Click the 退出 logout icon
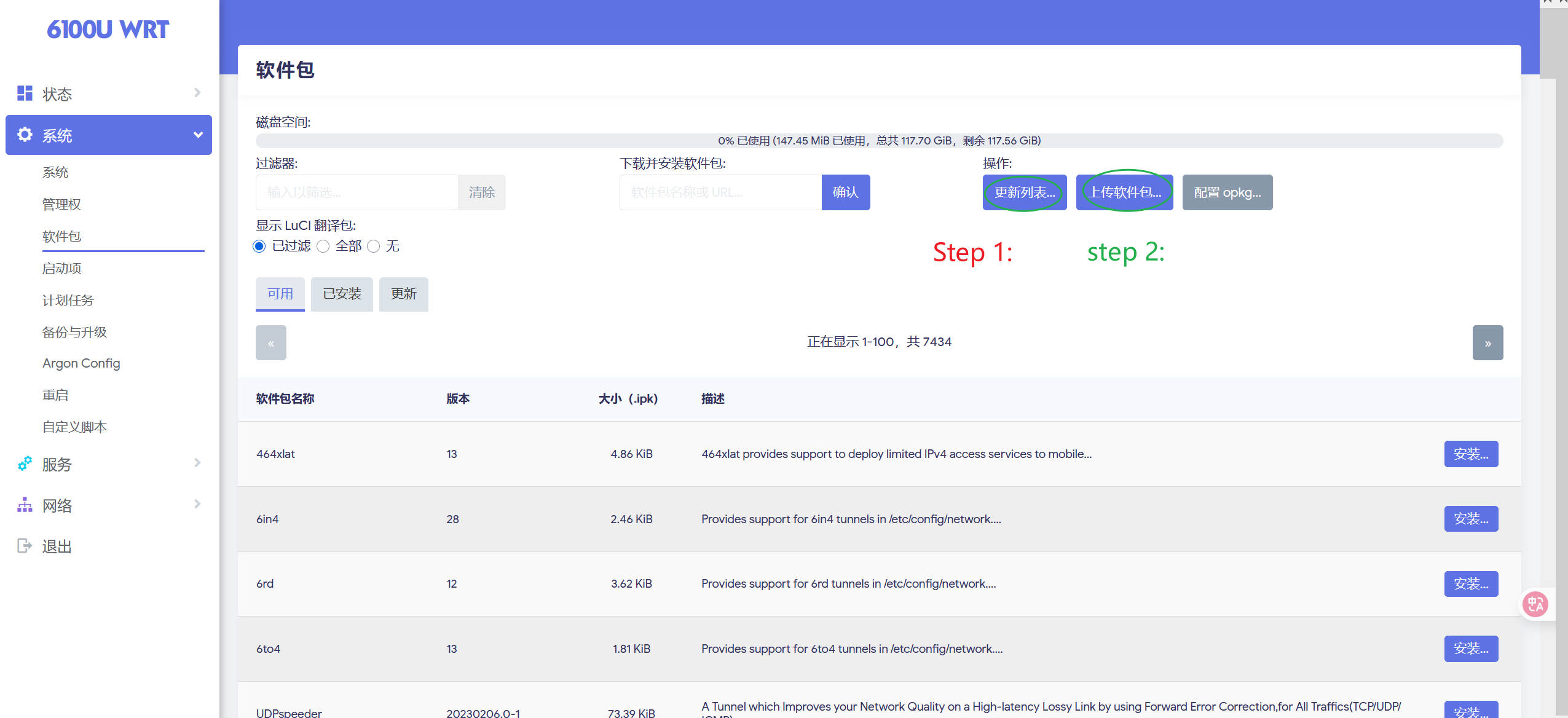Image resolution: width=1568 pixels, height=718 pixels. coord(25,546)
